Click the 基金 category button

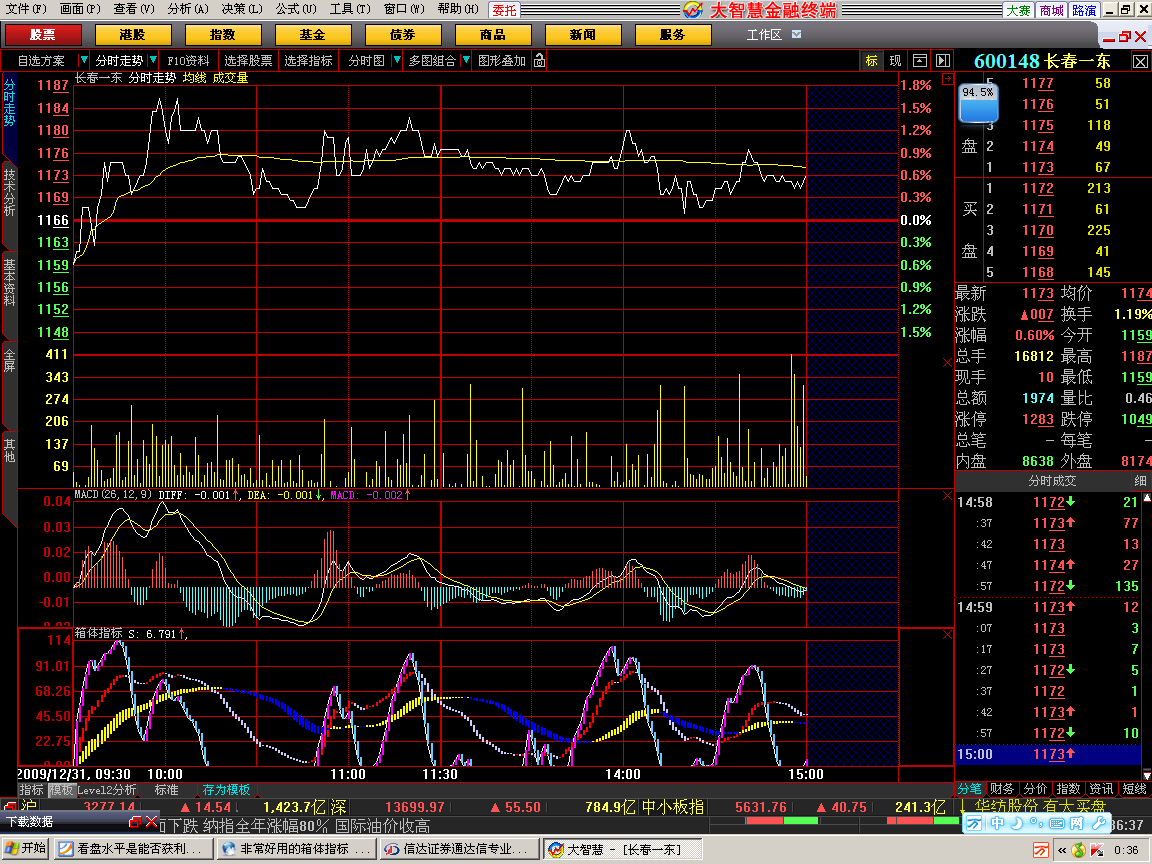(x=312, y=35)
